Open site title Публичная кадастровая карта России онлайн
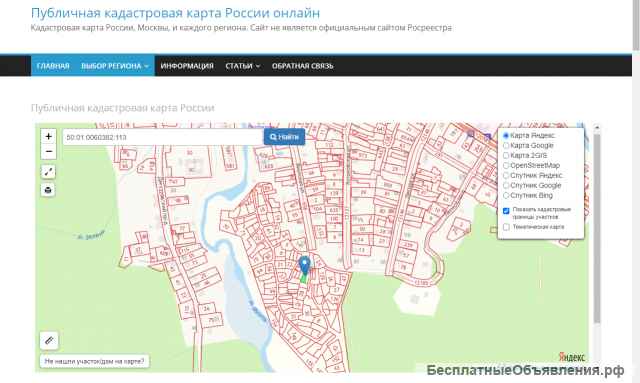Viewport: 640px width, 383px height. (176, 13)
